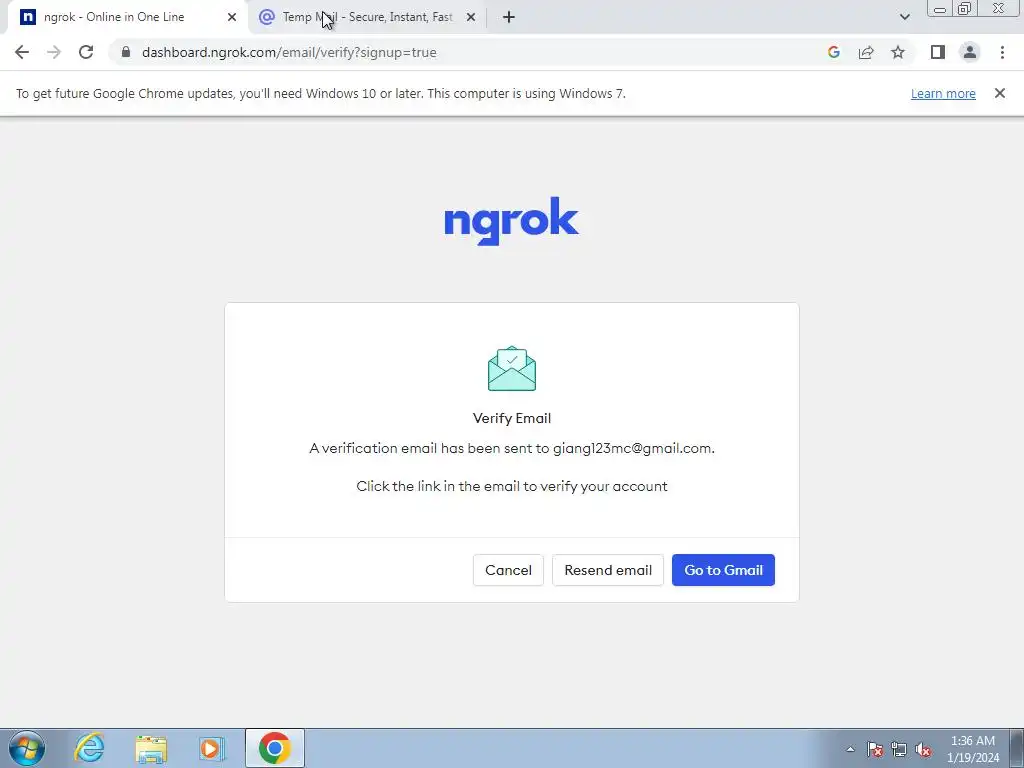This screenshot has height=768, width=1024.
Task: Click the Verify Email heading
Action: [x=512, y=418]
